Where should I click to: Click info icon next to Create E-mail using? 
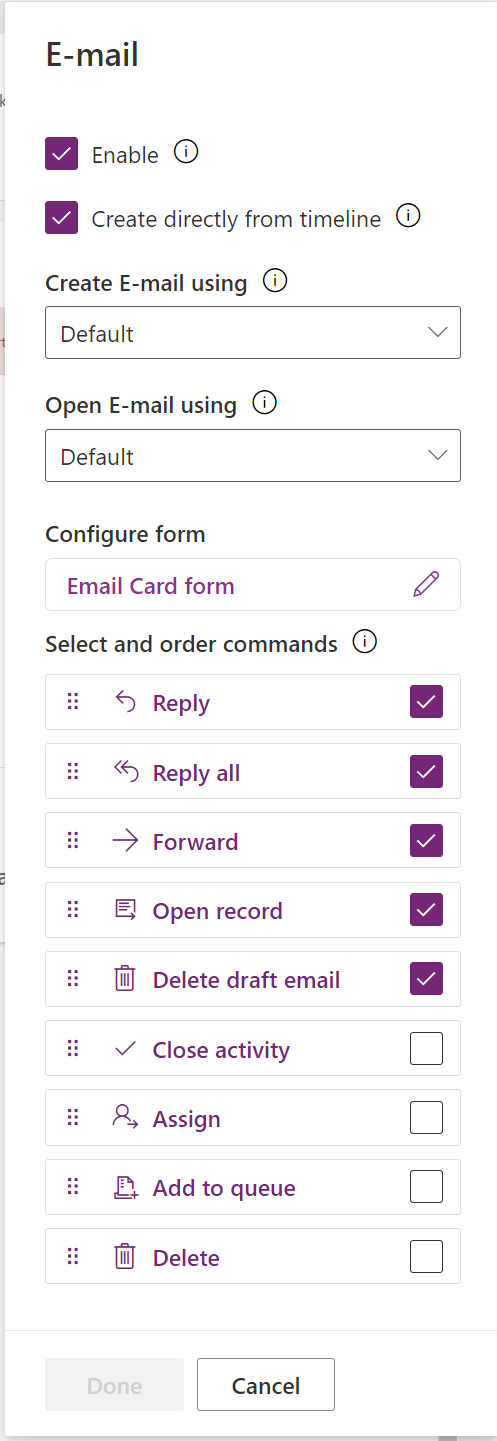click(x=275, y=281)
